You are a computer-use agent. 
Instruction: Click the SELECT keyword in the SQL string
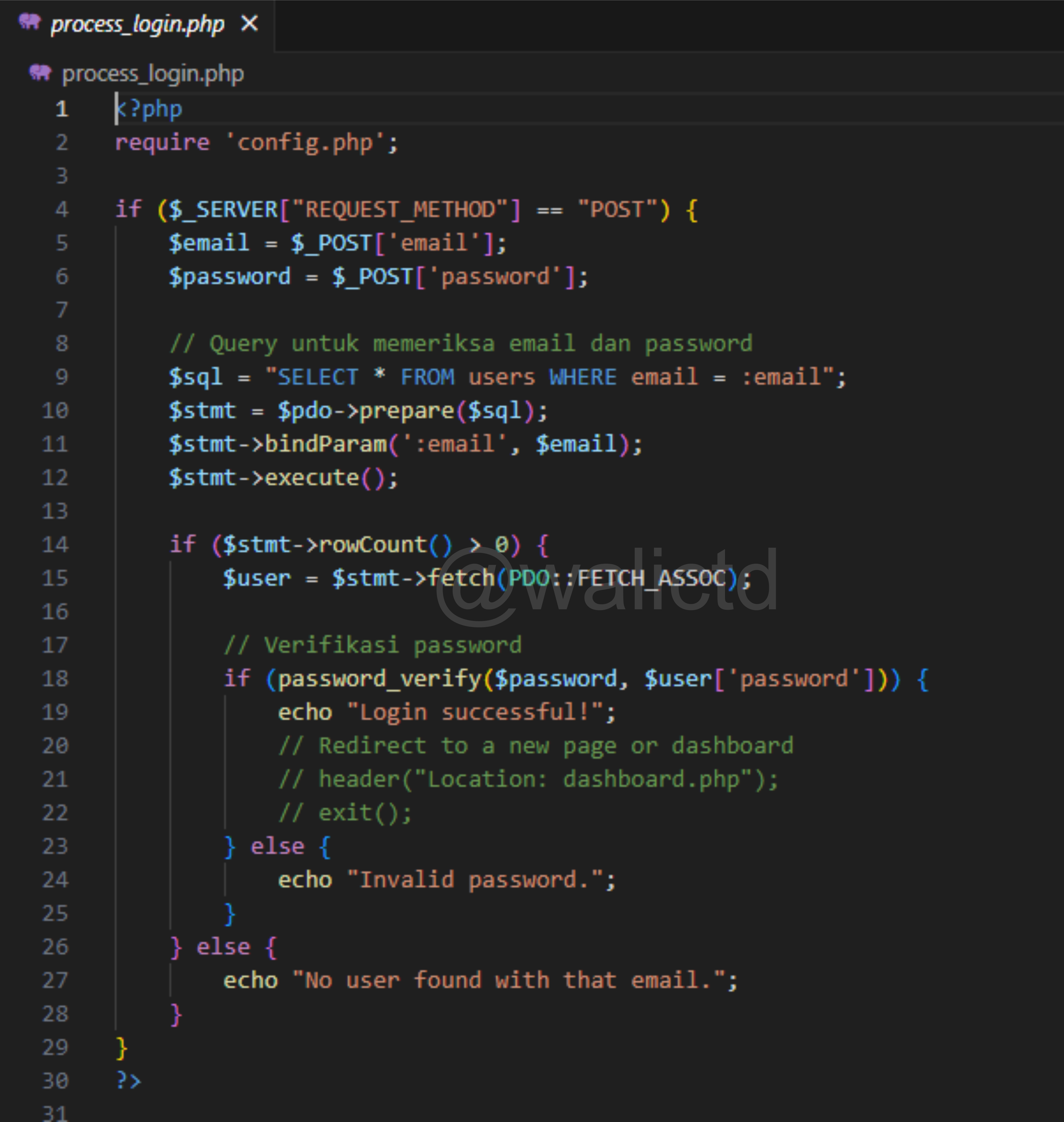[x=318, y=377]
